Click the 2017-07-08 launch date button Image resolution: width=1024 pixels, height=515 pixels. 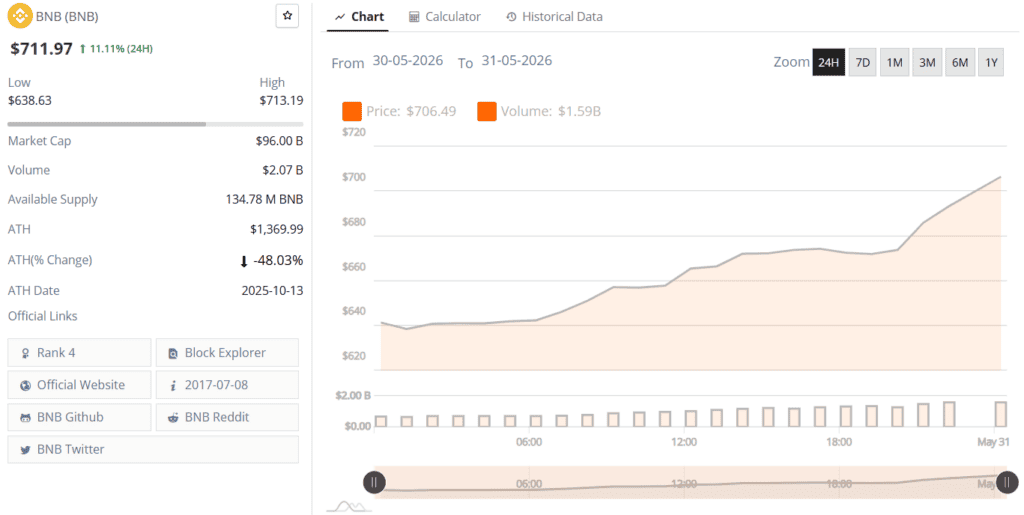point(227,385)
